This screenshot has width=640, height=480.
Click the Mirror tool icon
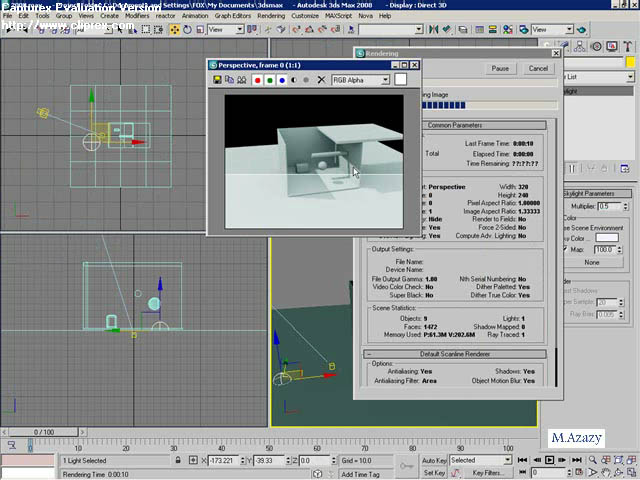click(433, 29)
